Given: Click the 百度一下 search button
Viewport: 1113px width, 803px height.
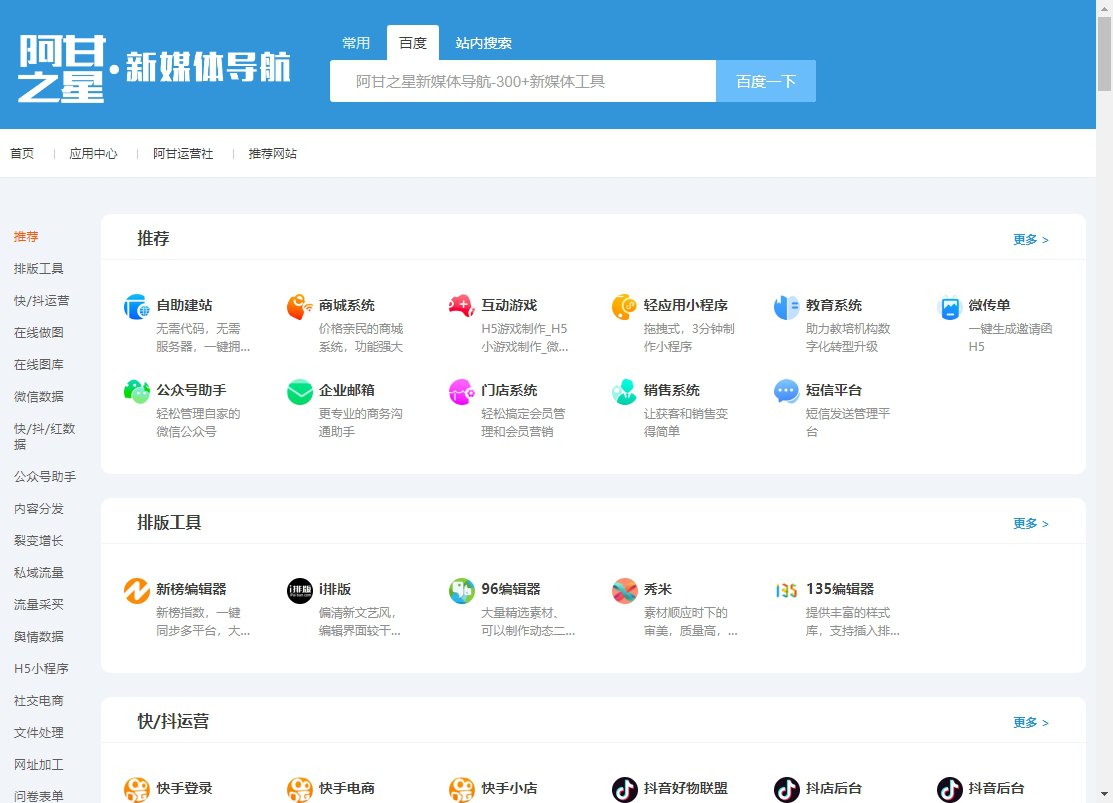Looking at the screenshot, I should click(765, 81).
